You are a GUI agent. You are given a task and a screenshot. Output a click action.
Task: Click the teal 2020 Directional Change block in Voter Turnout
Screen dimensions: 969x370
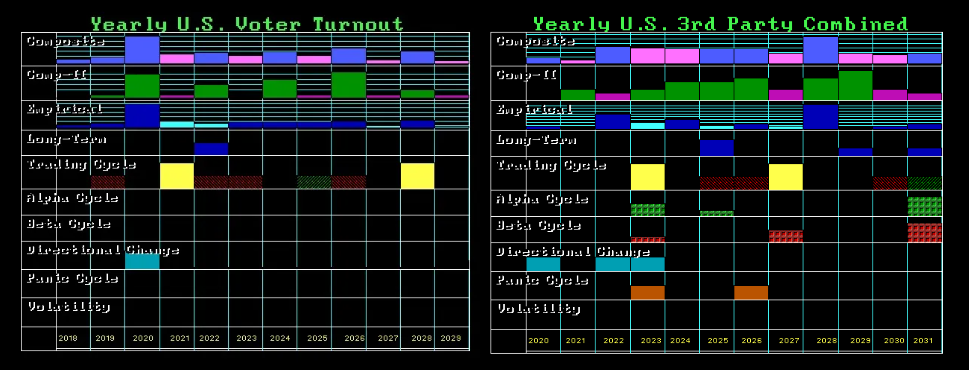(x=142, y=261)
